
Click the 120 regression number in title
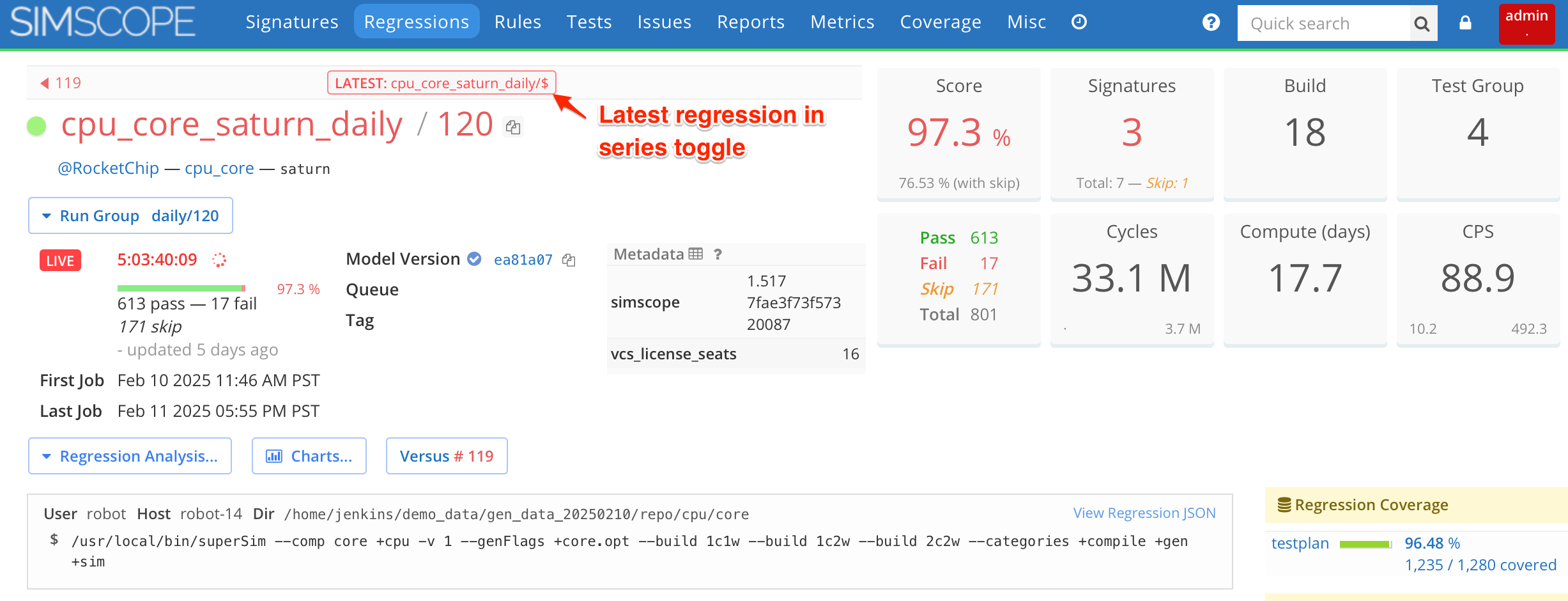[x=465, y=125]
